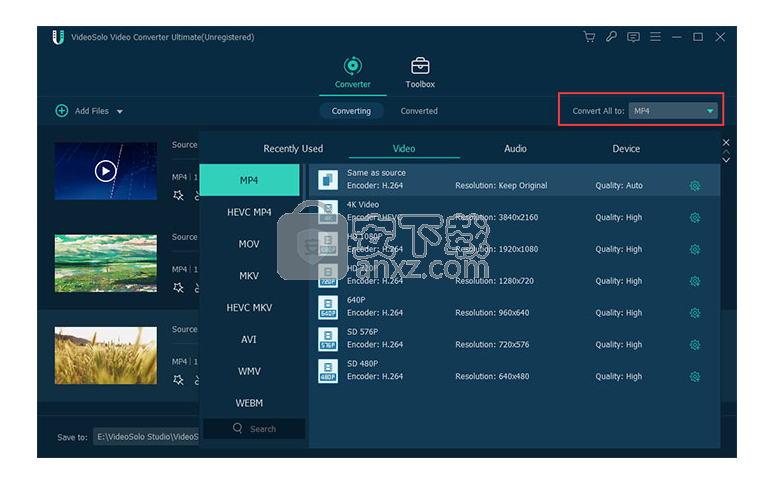Open the Audio format tab
Image resolution: width=770 pixels, height=484 pixels.
[515, 149]
